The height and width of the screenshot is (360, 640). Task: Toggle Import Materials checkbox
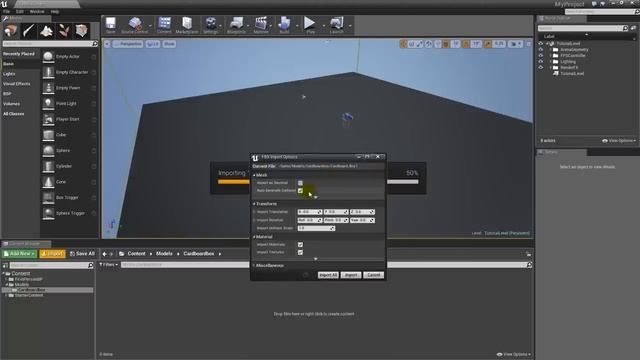[300, 244]
